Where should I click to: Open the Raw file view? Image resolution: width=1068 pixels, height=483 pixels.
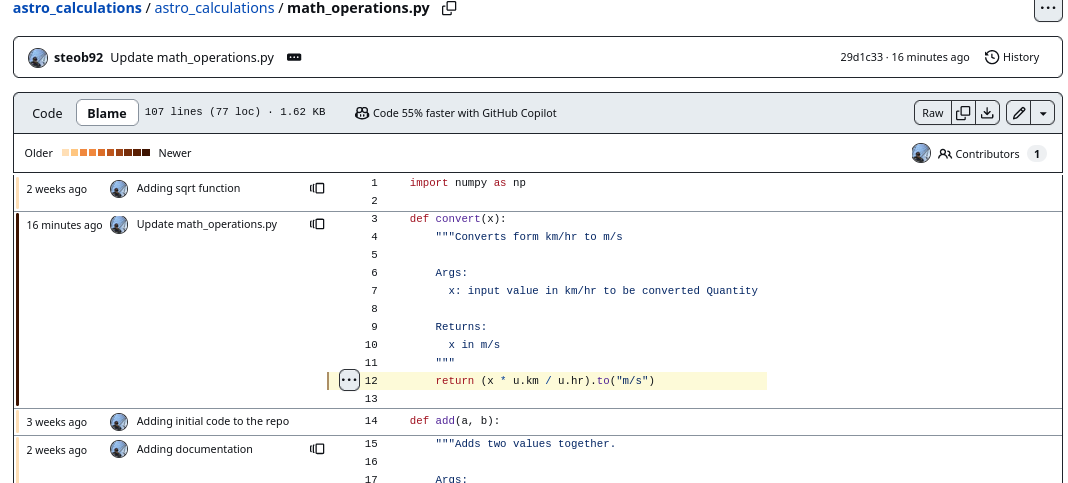coord(932,113)
